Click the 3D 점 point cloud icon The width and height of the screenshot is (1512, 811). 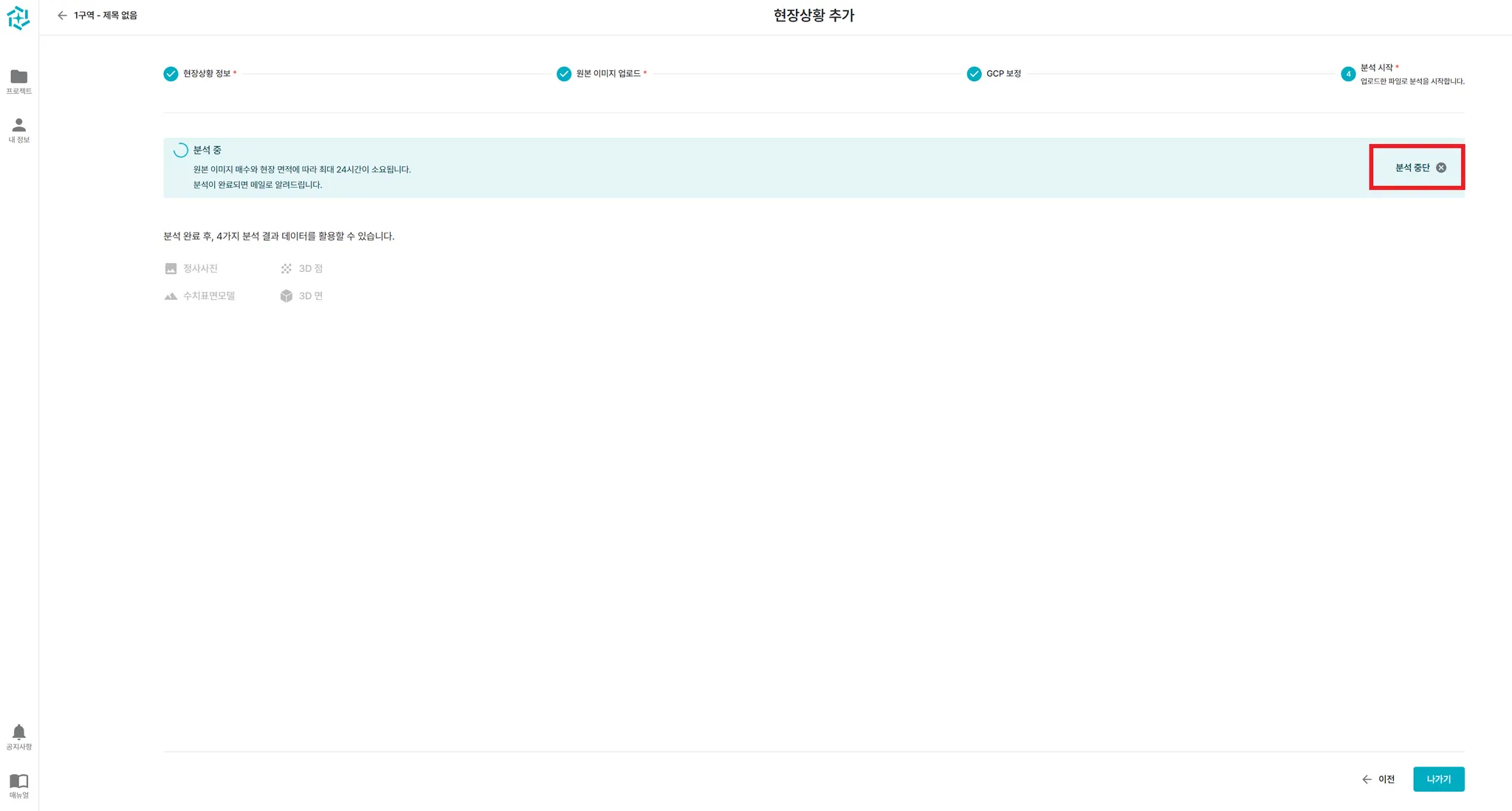286,269
